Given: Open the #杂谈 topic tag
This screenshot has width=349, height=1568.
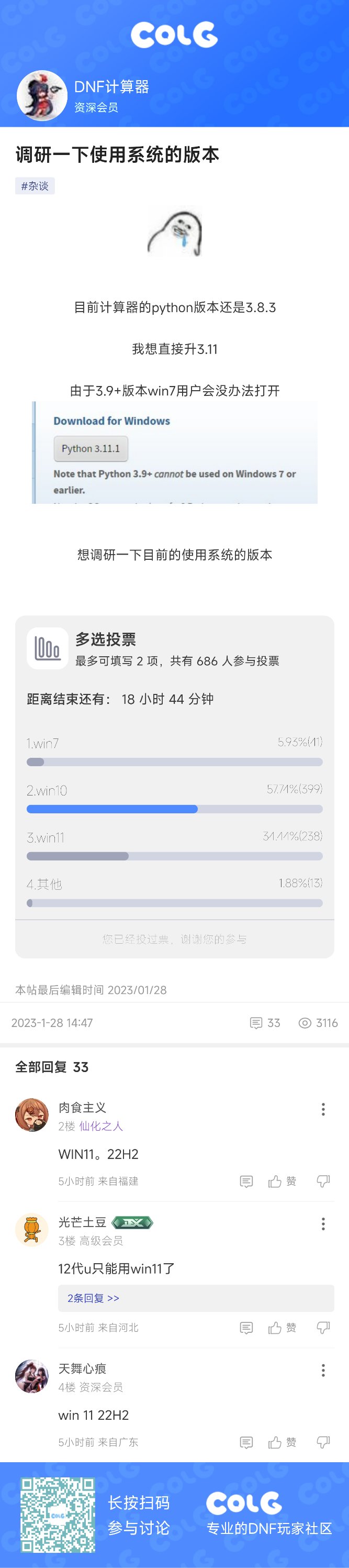Looking at the screenshot, I should click(x=35, y=185).
